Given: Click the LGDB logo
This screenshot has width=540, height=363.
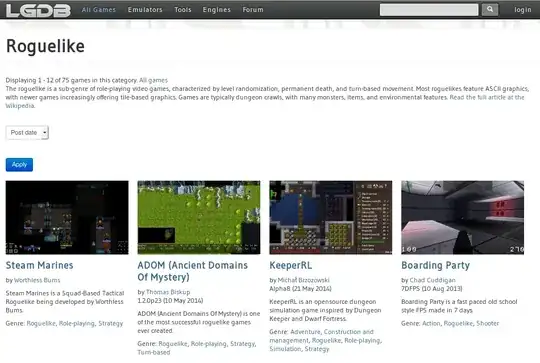Looking at the screenshot, I should [x=38, y=10].
